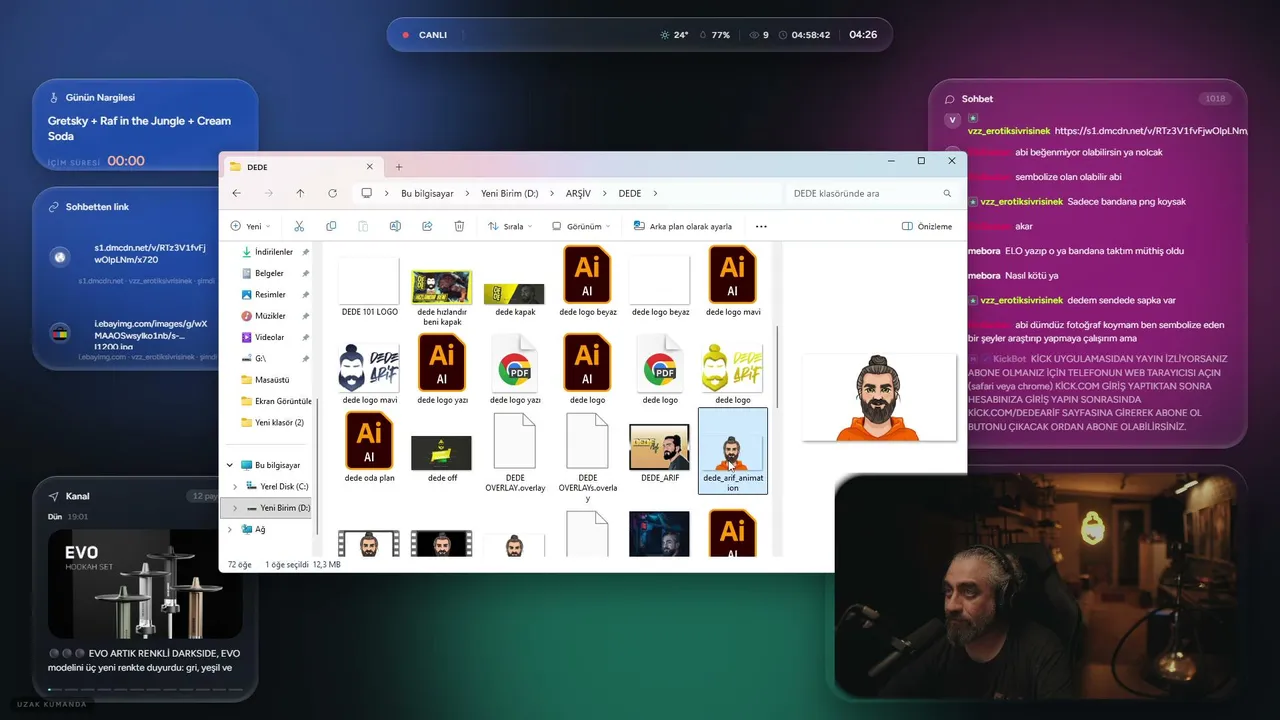Select the 'dede logo' Illustrator file
This screenshot has width=1280, height=720.
pos(588,369)
